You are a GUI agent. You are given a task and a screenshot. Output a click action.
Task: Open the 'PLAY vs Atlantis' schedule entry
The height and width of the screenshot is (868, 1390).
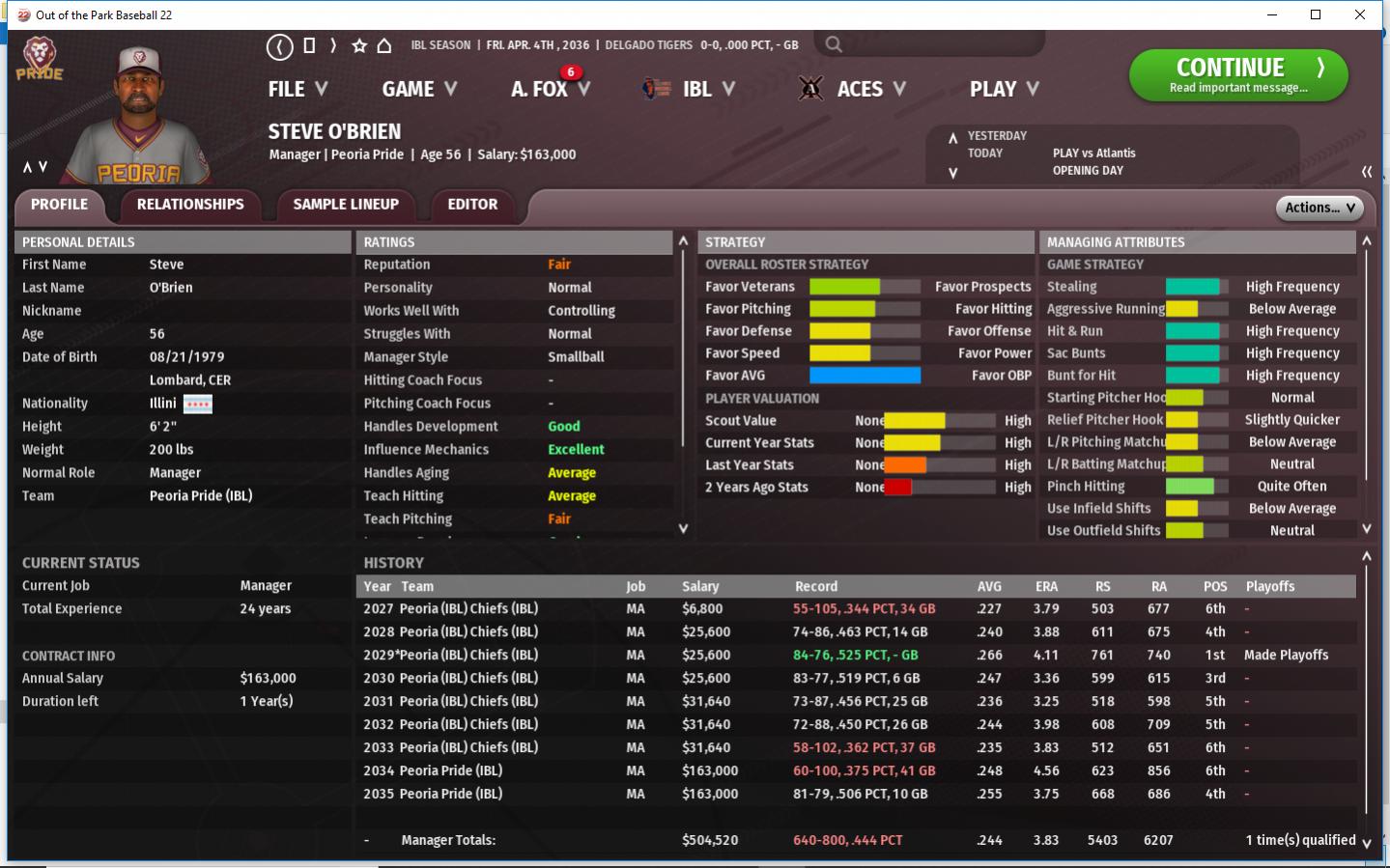pyautogui.click(x=1093, y=154)
